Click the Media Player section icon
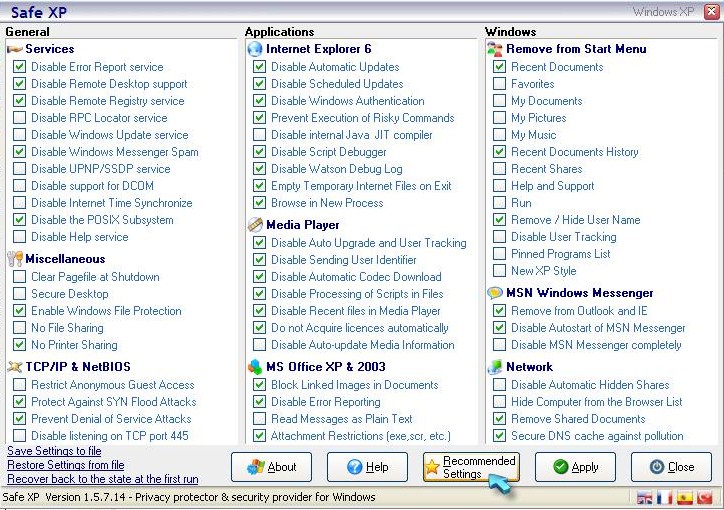The image size is (724, 510). pyautogui.click(x=255, y=225)
